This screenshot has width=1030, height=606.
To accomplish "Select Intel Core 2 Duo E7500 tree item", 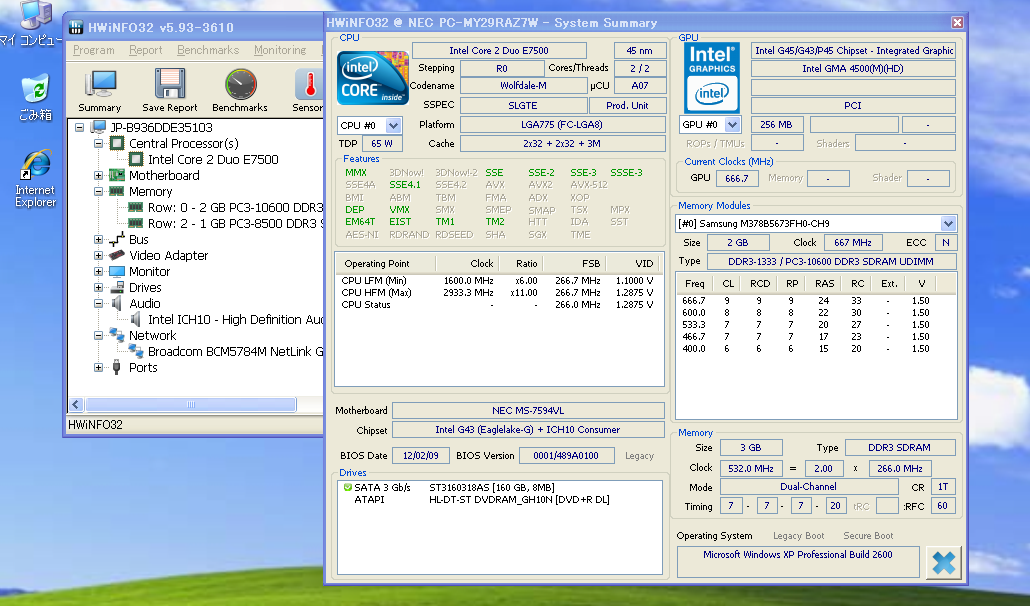I will point(213,160).
